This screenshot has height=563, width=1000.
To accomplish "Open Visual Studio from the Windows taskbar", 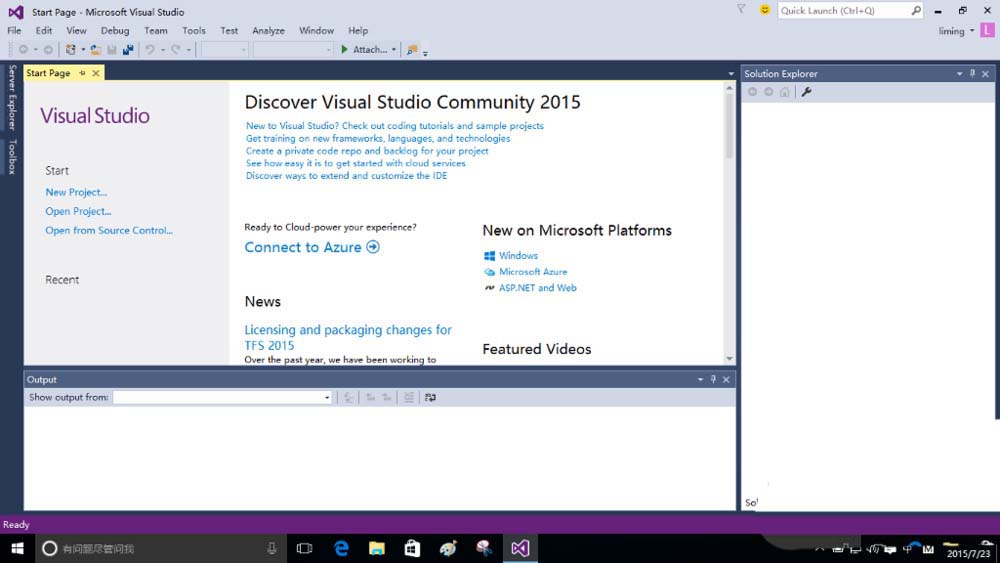I will pos(520,548).
